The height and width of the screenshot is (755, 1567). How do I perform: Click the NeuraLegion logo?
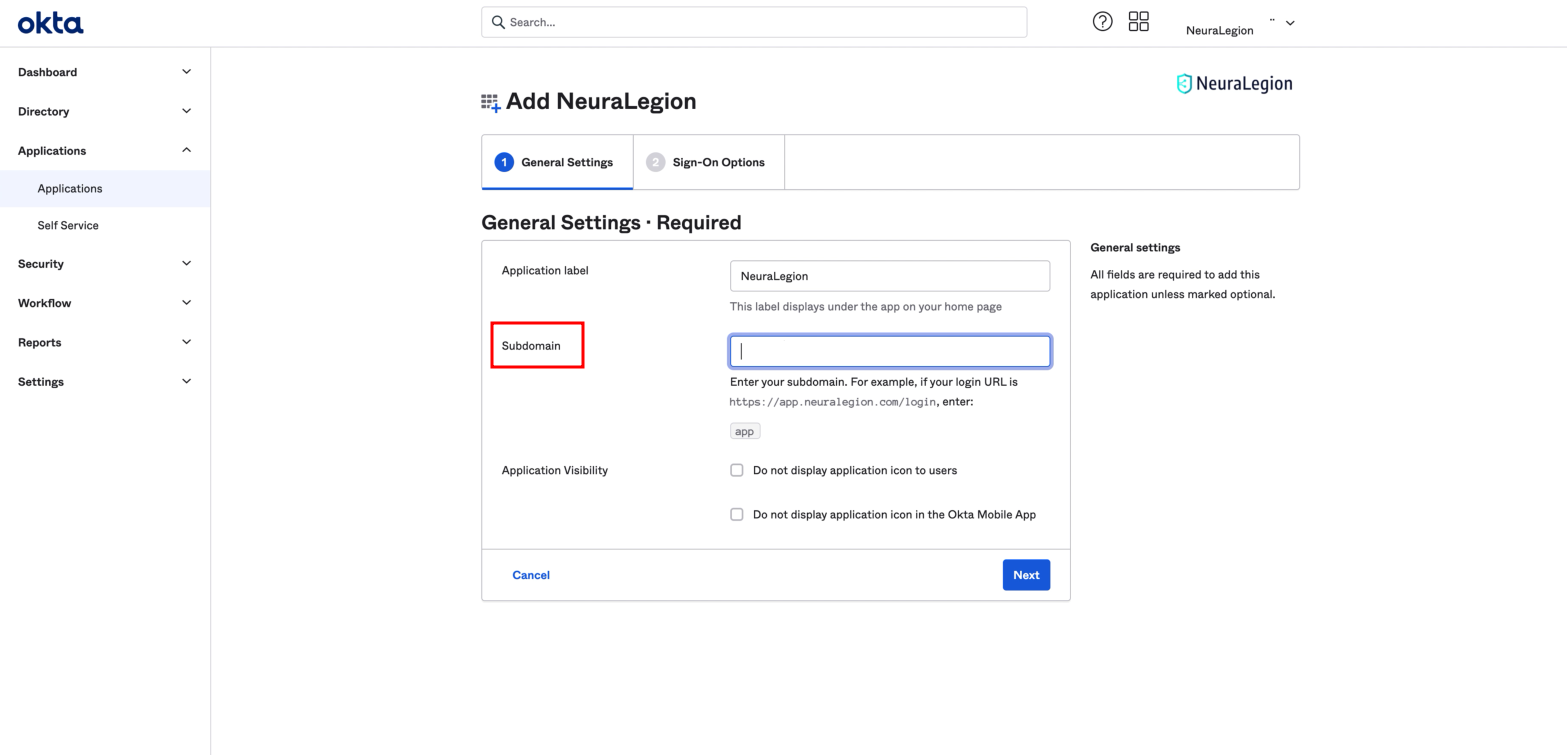pos(1234,84)
